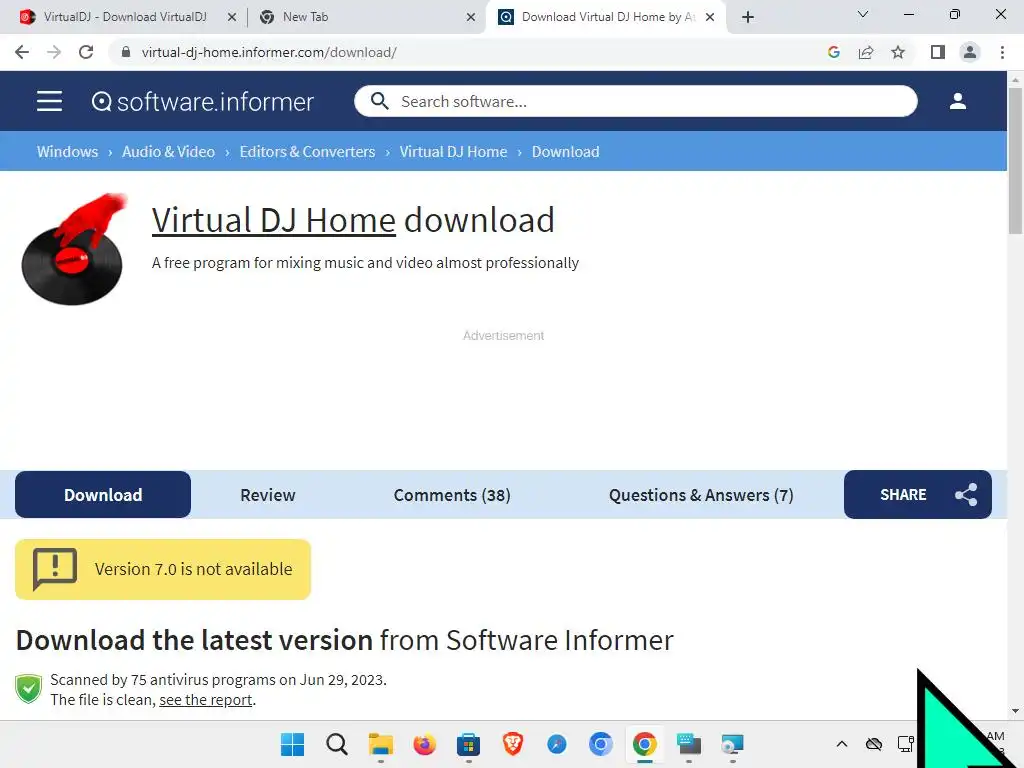The image size is (1024, 768).
Task: Click 'Version 7.0 is not available' notice text
Action: pyautogui.click(x=193, y=569)
